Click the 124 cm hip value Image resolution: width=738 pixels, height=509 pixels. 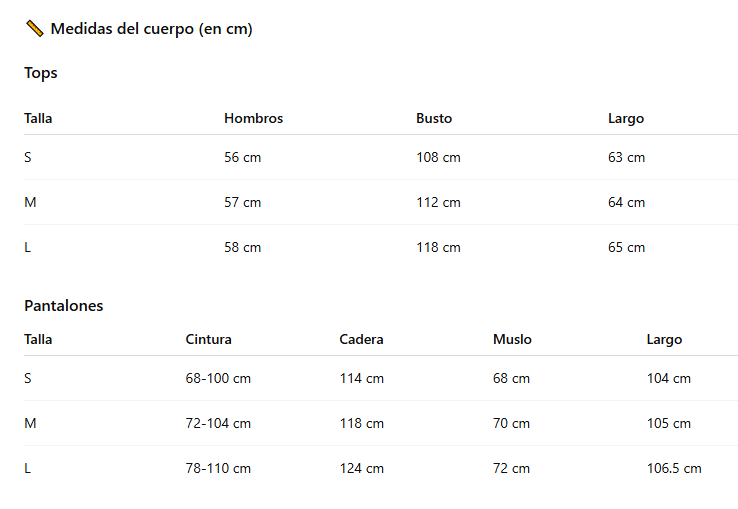coord(362,469)
